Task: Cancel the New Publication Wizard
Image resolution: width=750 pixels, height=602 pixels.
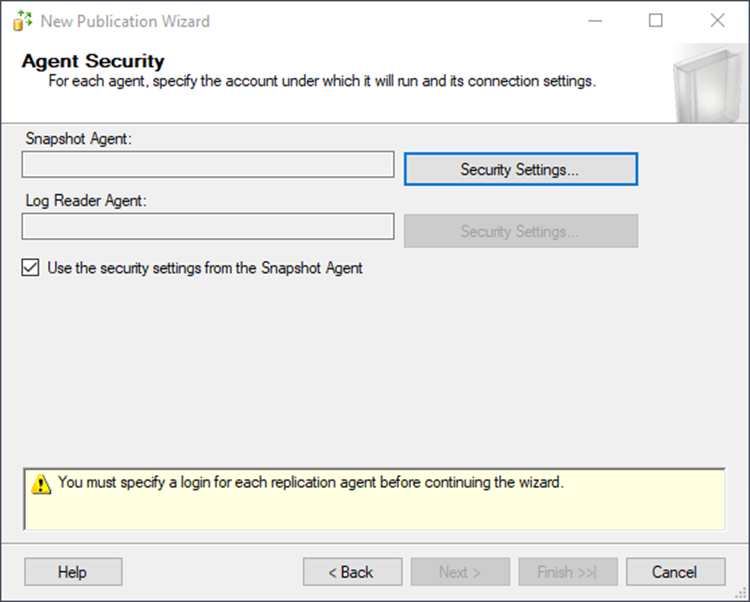Action: coord(675,572)
